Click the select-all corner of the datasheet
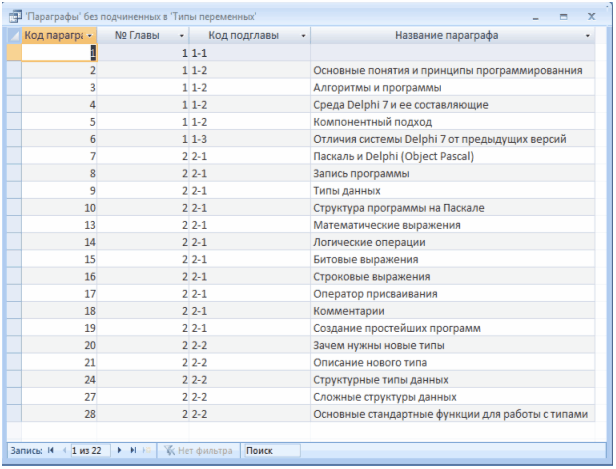616x469 pixels. point(14,35)
